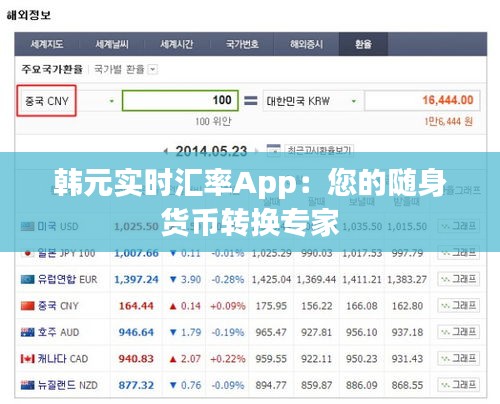
Task: Open the 중국 CNY source currency dropdown
Action: 68,101
